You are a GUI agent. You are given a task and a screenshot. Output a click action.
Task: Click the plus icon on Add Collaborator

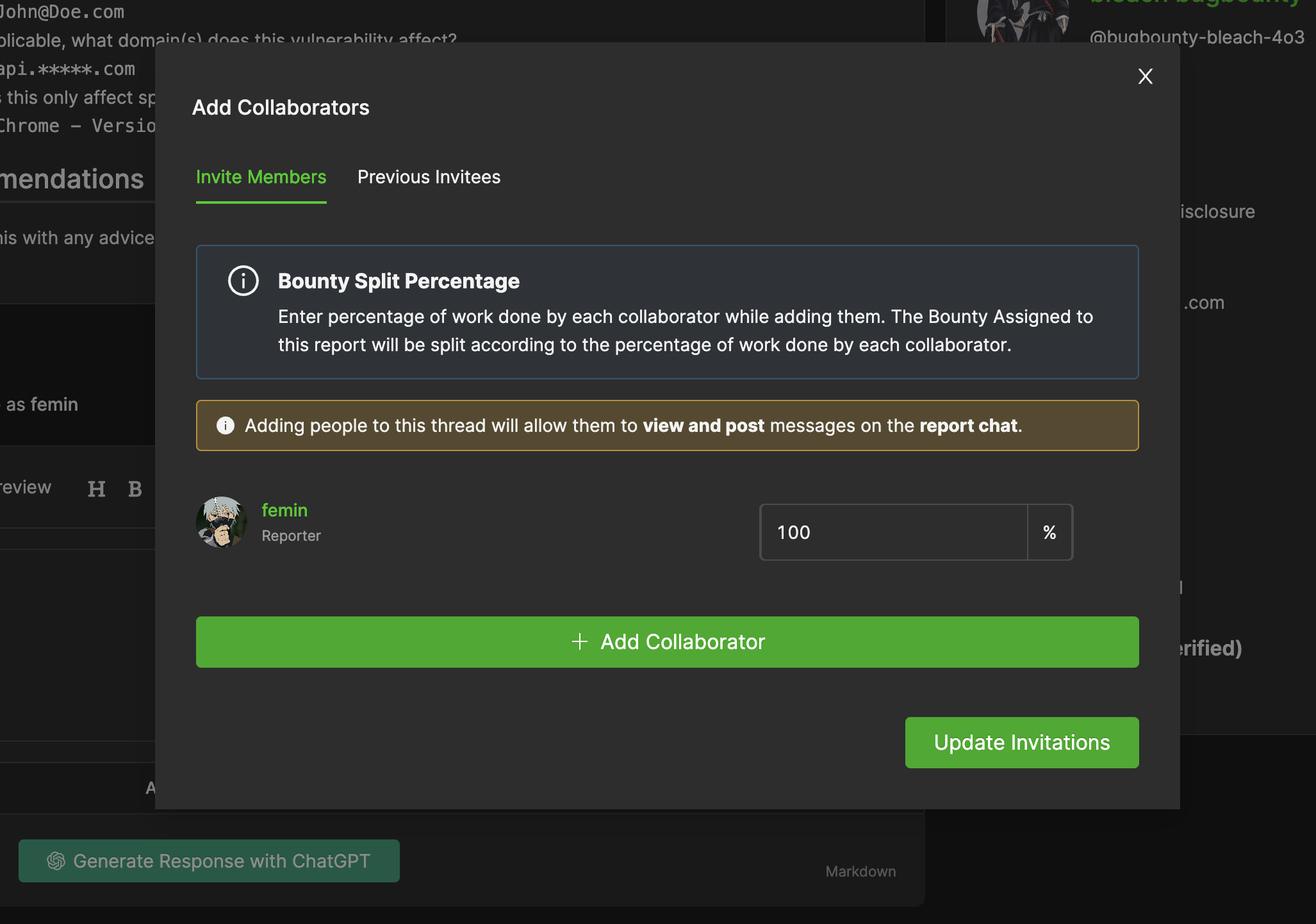point(579,642)
